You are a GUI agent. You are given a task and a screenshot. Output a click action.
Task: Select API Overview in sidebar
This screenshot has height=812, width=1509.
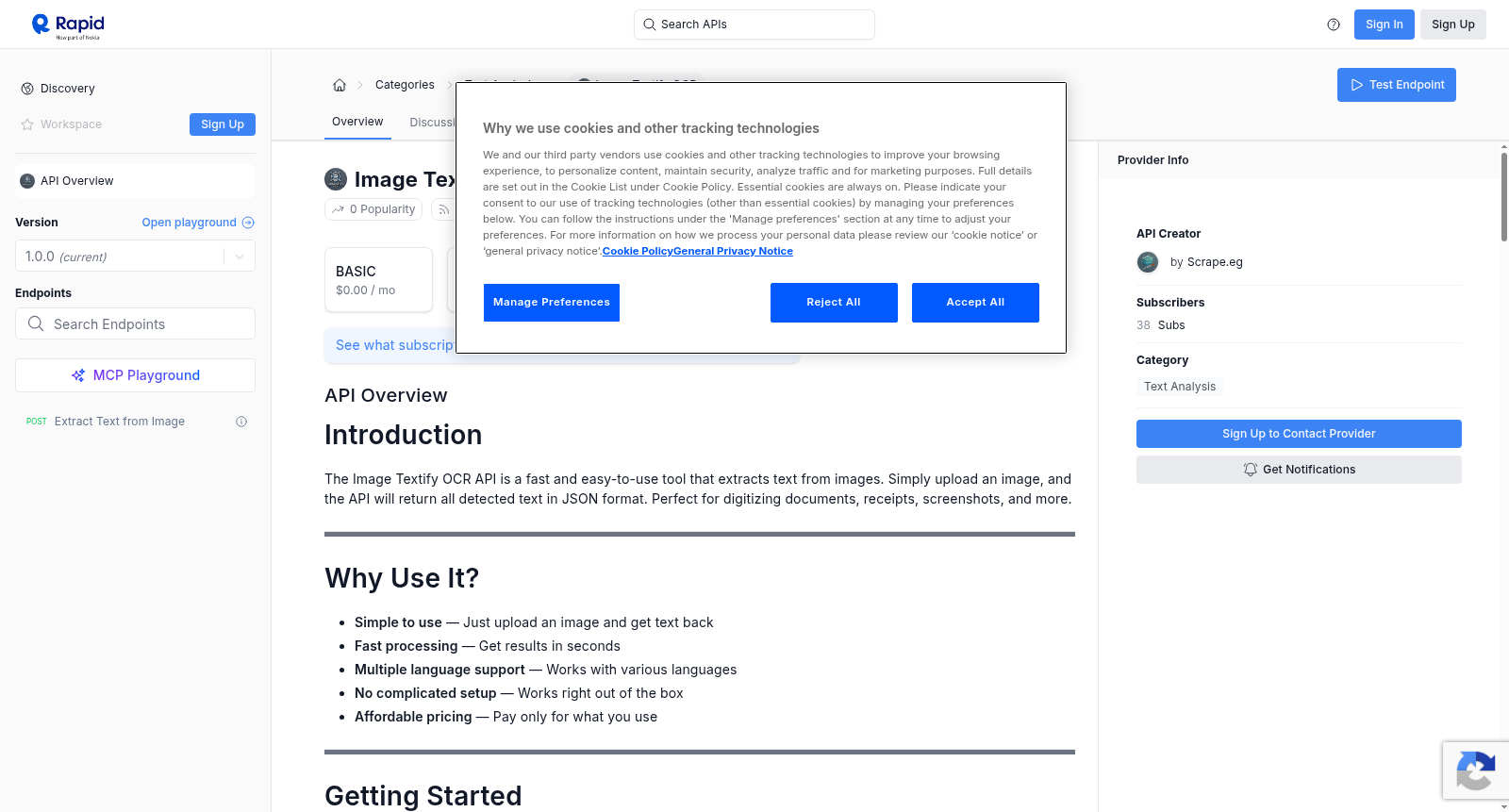[x=135, y=181]
